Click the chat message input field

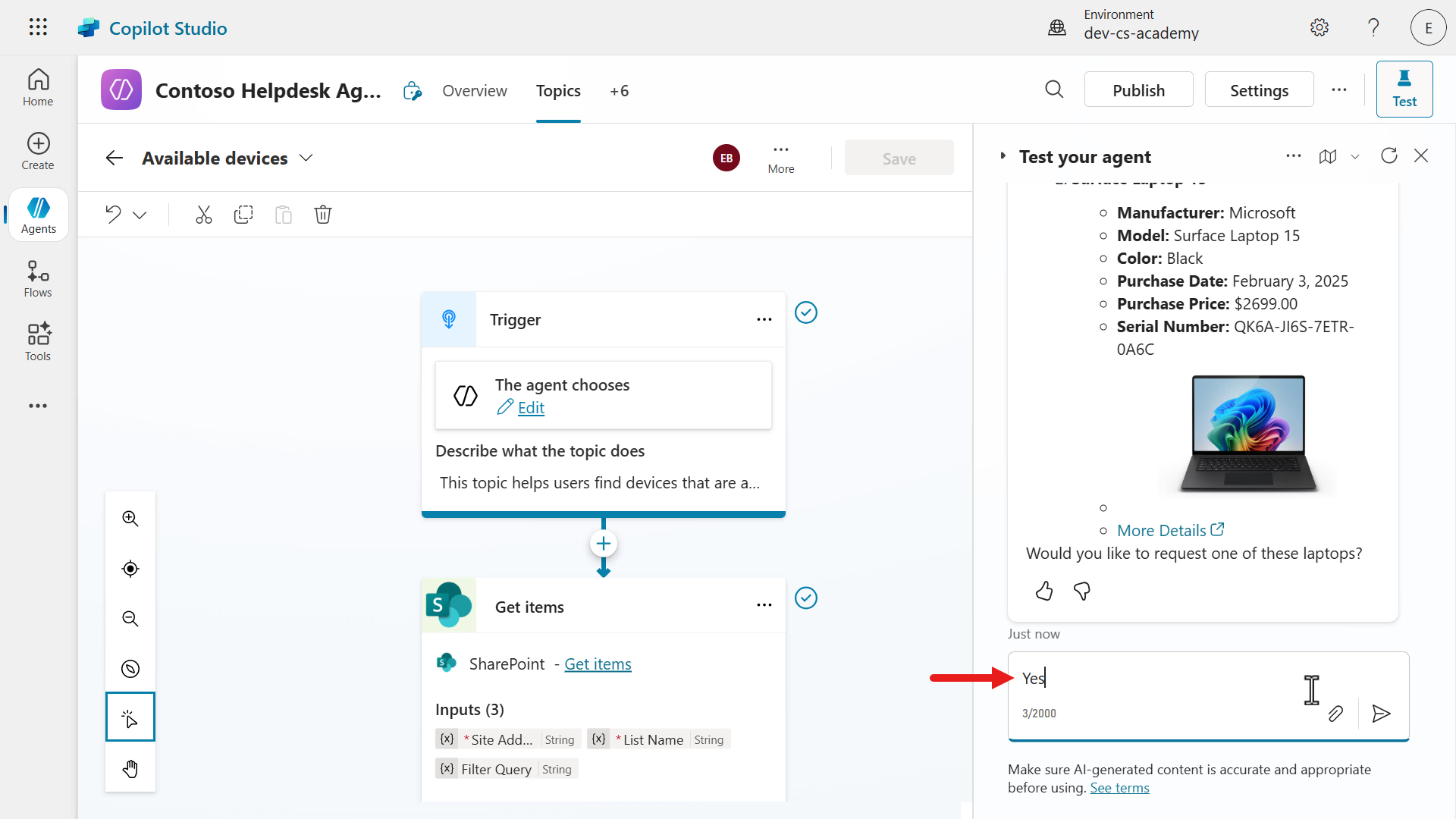(1160, 679)
